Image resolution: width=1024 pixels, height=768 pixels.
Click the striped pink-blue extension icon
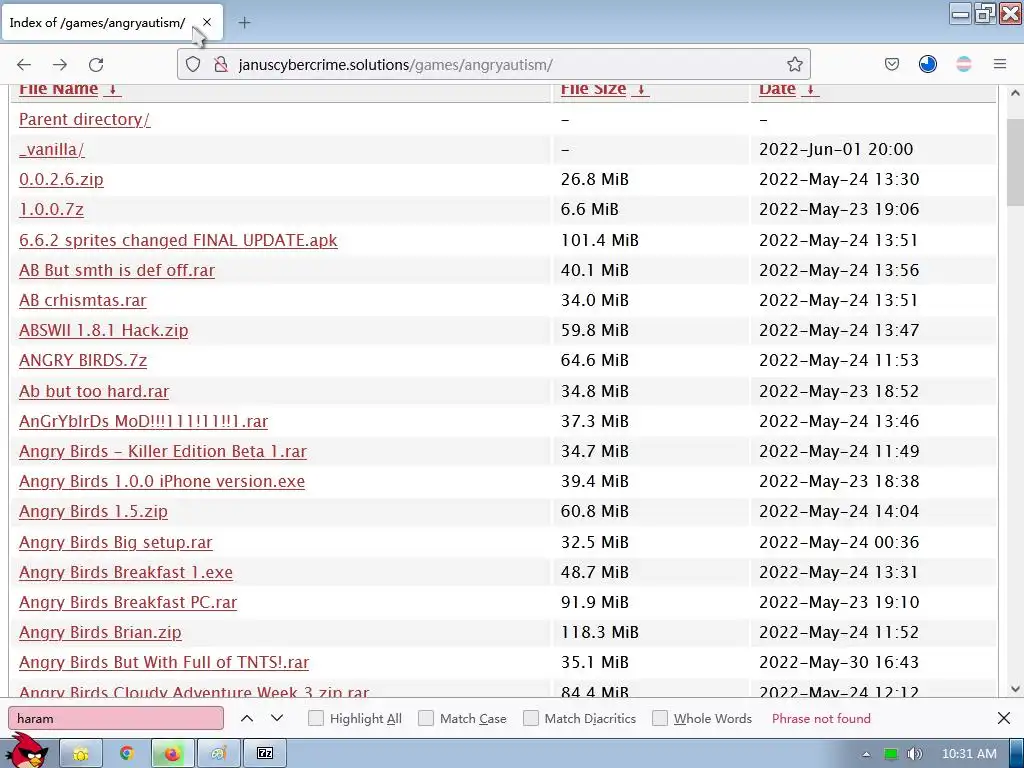click(963, 64)
